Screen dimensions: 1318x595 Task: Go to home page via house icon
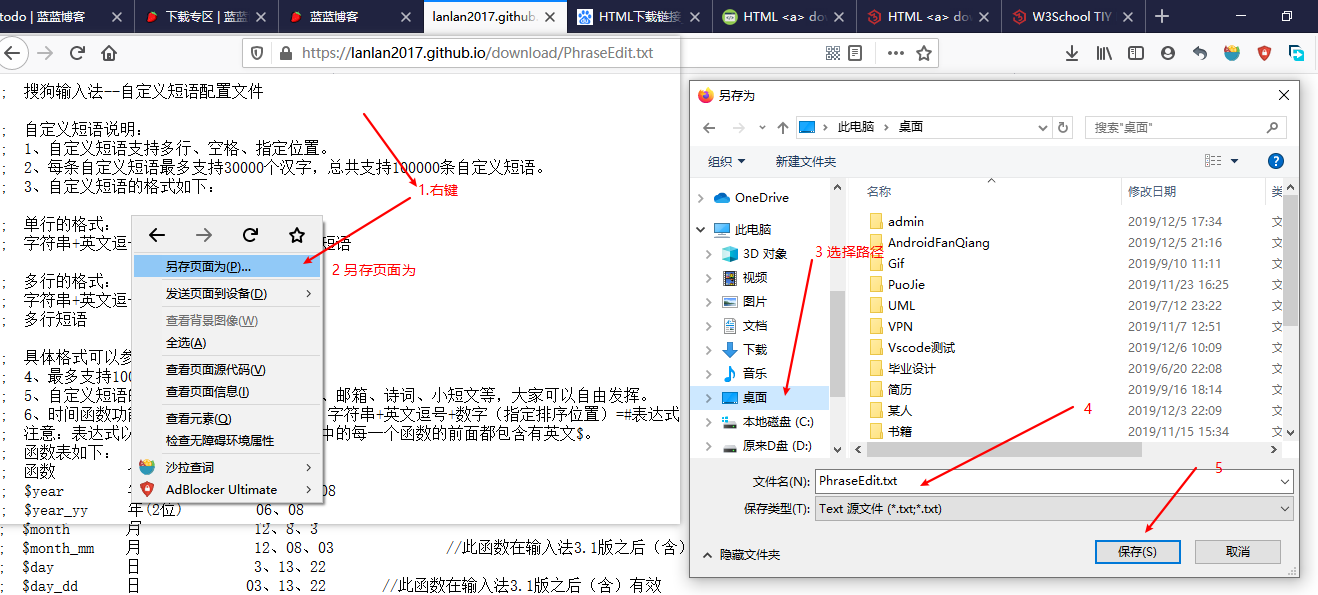tap(109, 53)
